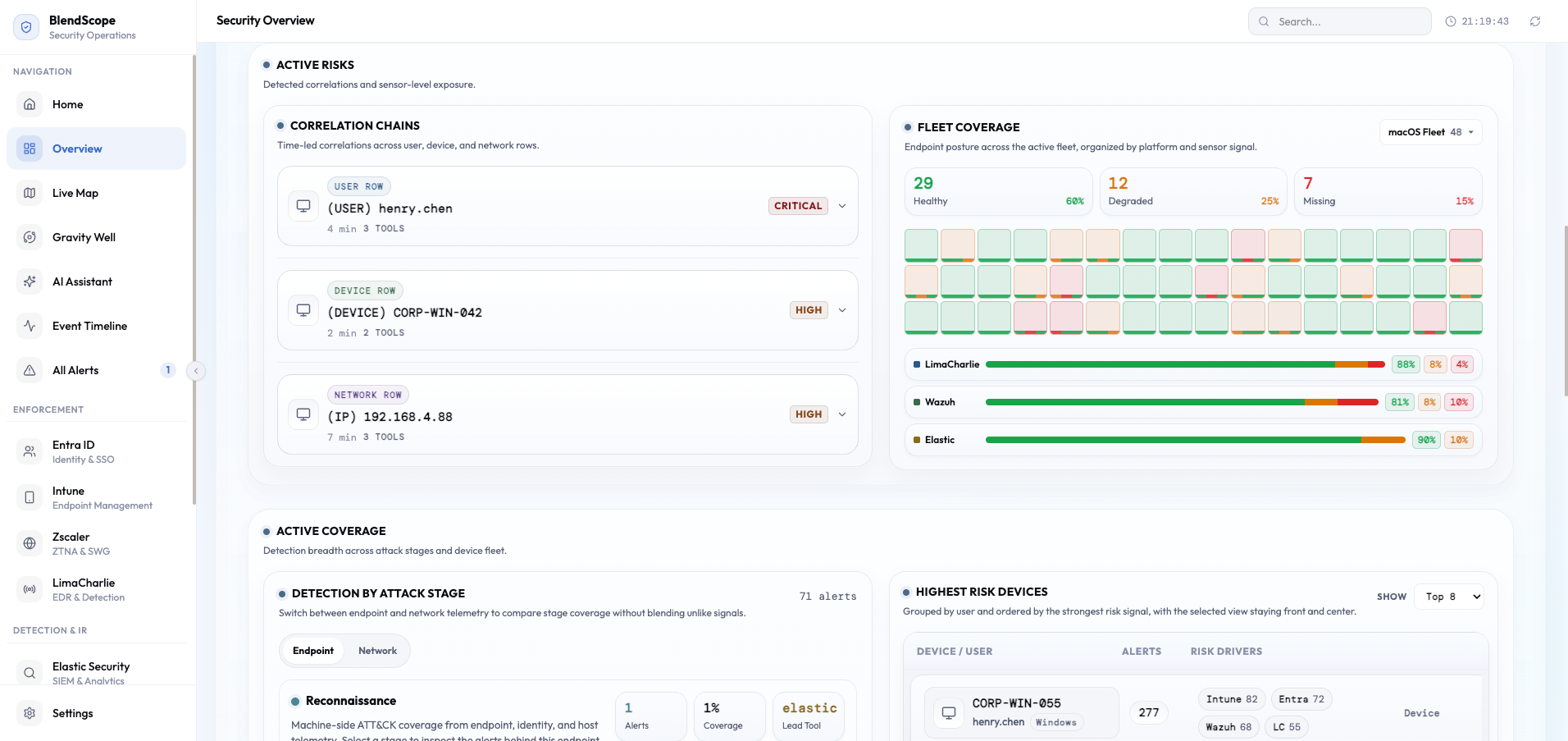Select the Overview grid icon

tap(30, 149)
